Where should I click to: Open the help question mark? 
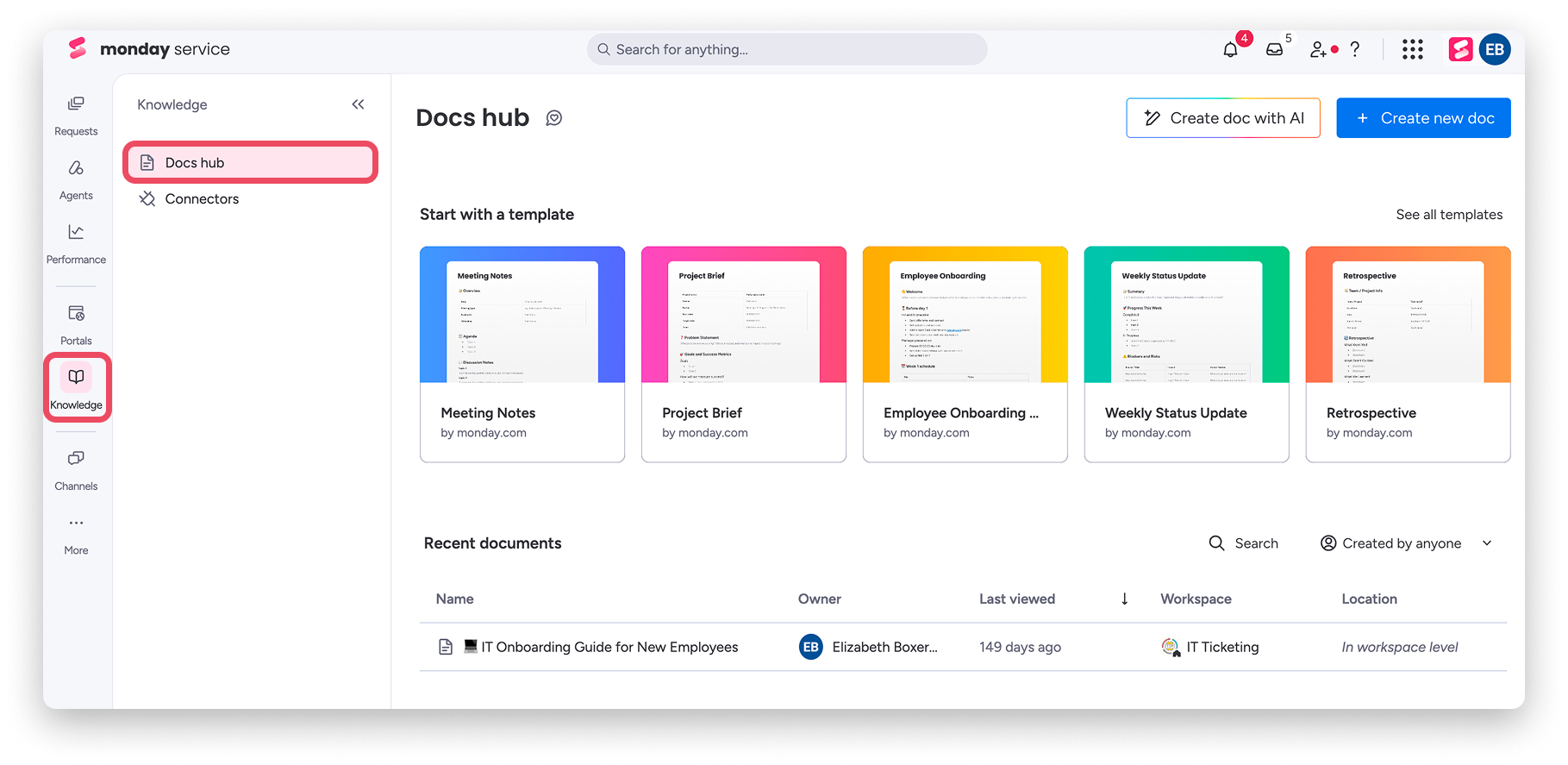click(1355, 49)
